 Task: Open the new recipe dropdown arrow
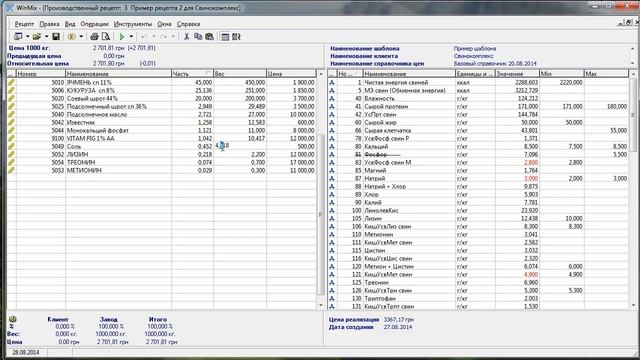pos(27,37)
